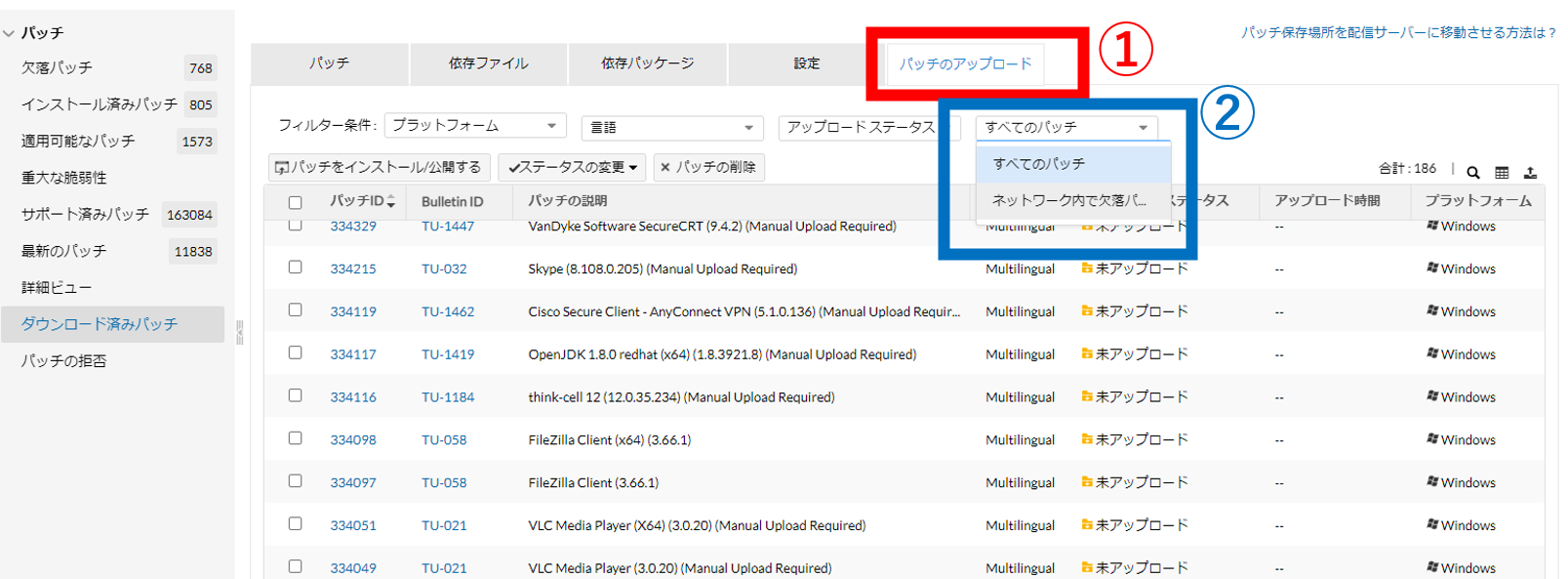Check the box for patch 334049 VLC Media Player
This screenshot has width=1568, height=579.
coord(296,567)
